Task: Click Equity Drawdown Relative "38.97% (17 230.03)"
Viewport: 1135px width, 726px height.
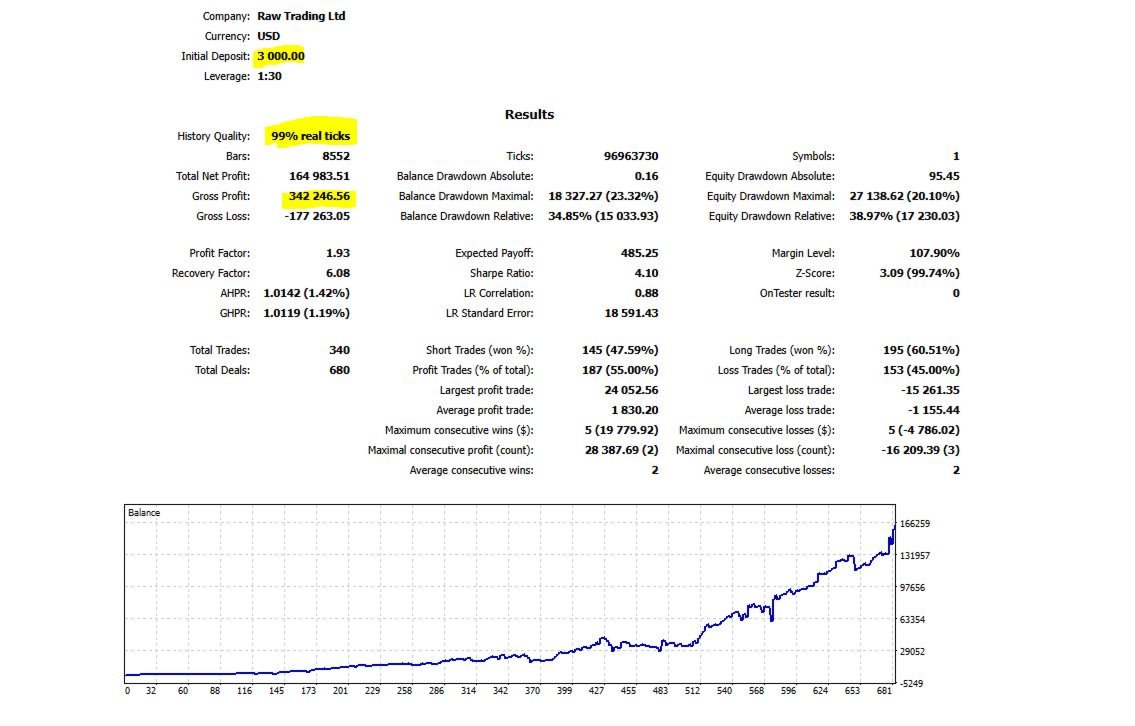Action: click(x=904, y=216)
